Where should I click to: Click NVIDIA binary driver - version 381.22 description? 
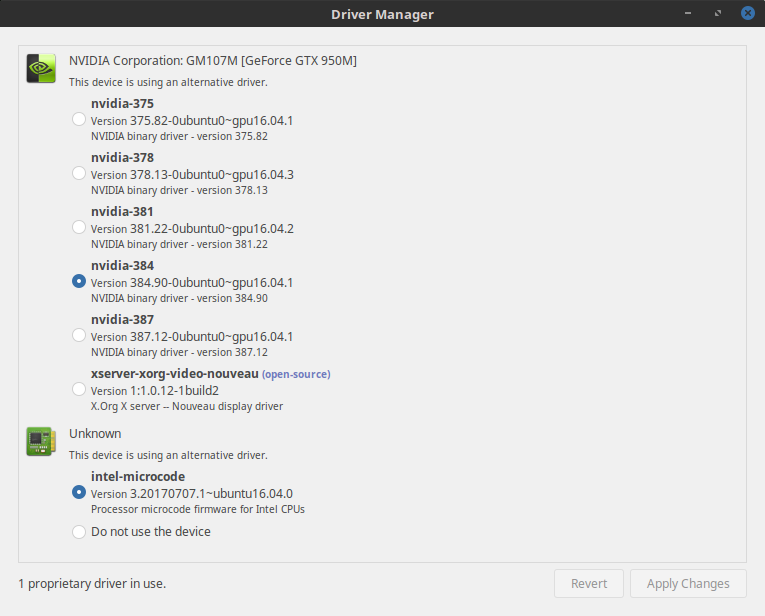[x=179, y=245]
